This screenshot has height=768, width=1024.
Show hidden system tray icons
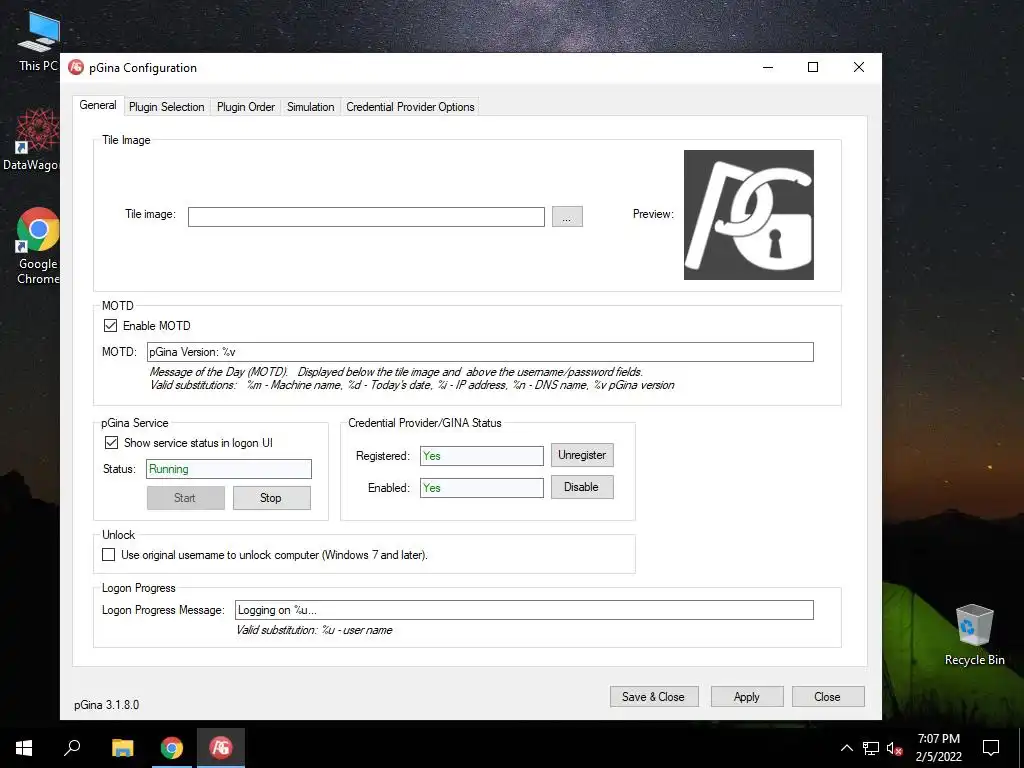846,748
